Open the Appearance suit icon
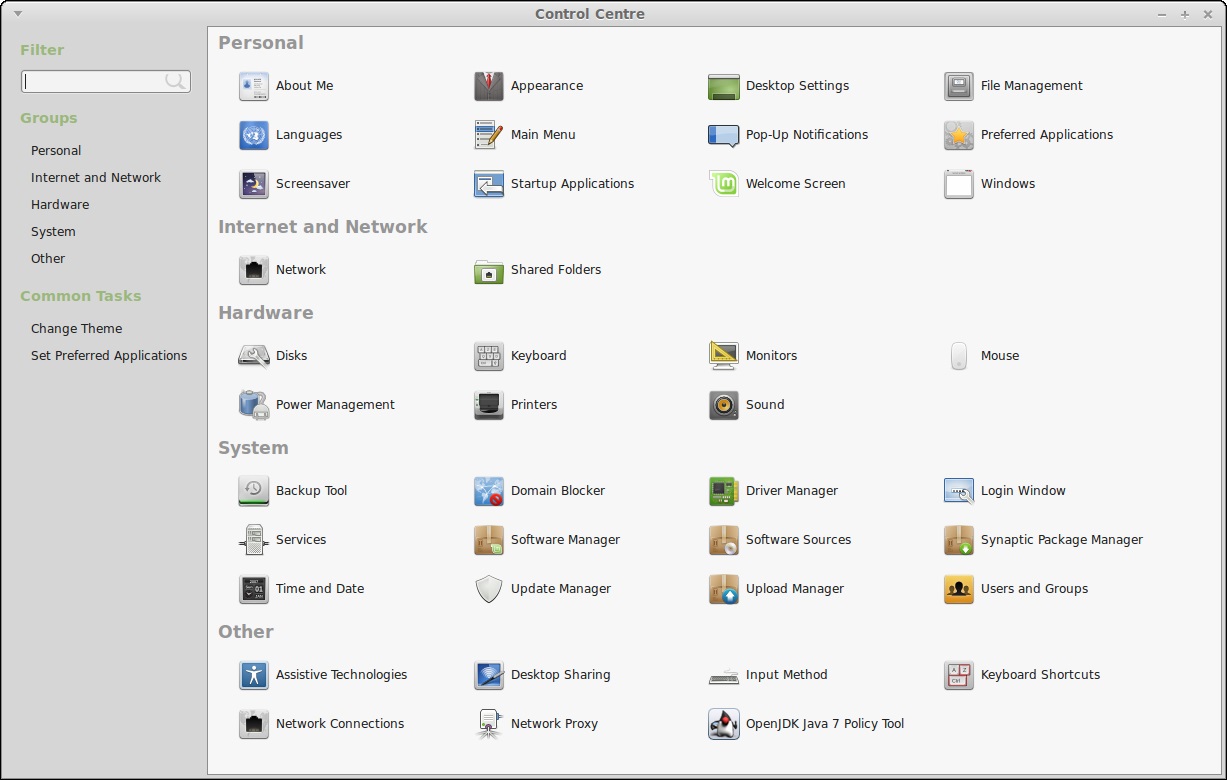Viewport: 1227px width, 780px height. pos(489,86)
